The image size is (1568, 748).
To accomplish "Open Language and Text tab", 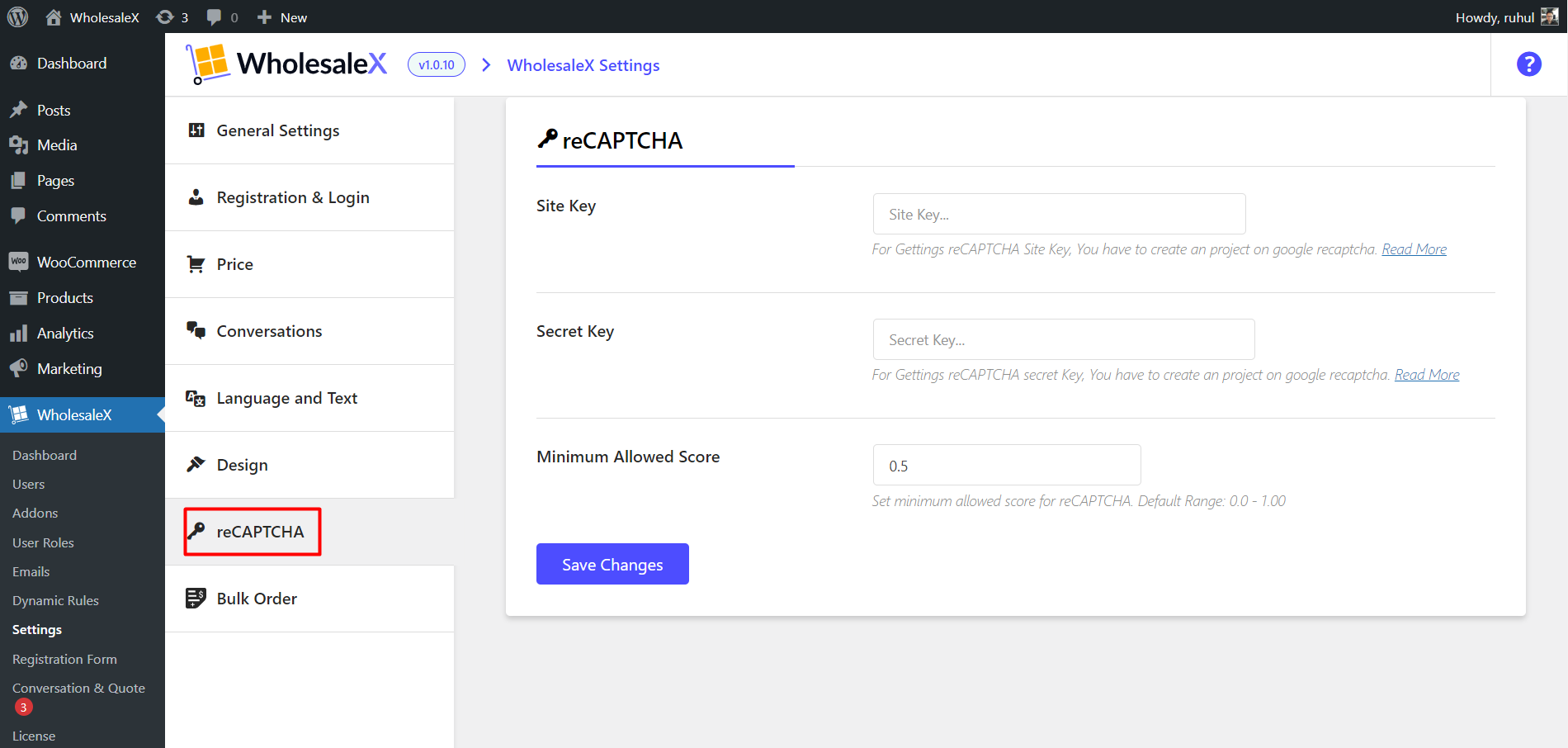I will coord(309,398).
